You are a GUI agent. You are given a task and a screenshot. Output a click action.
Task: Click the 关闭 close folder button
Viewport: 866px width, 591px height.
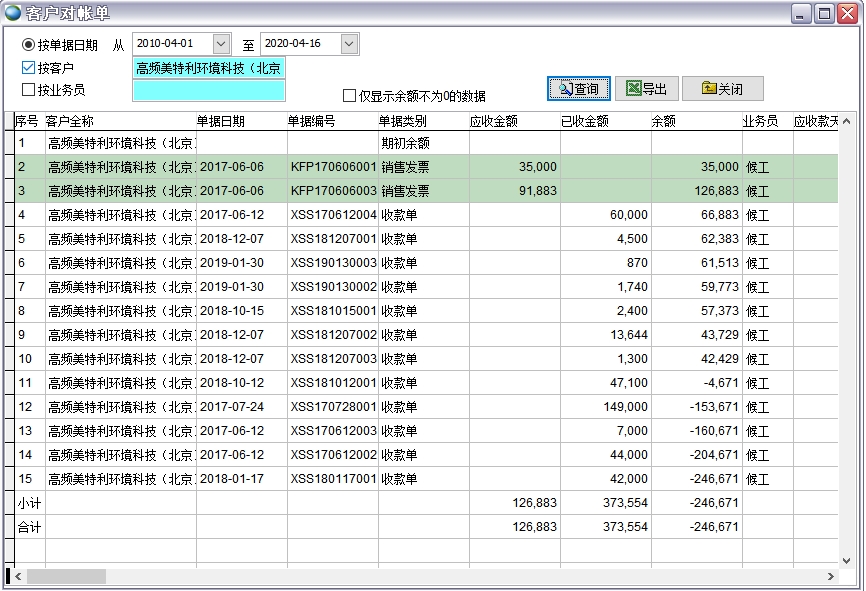tap(722, 89)
